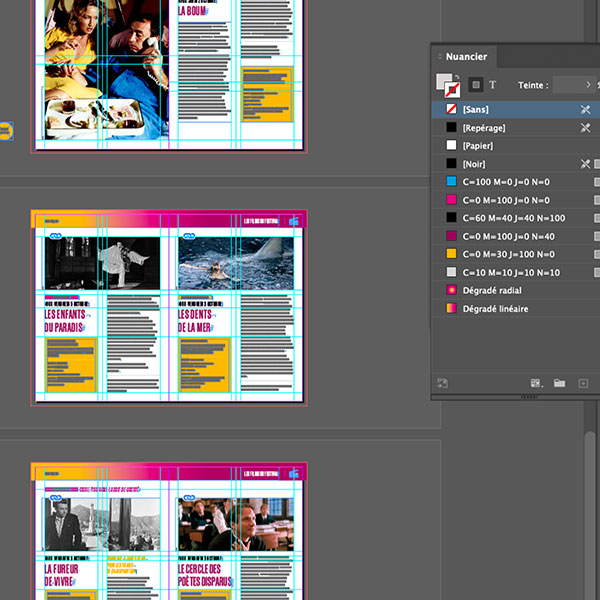Click gradient header bar of middle spread
This screenshot has height=600, width=600.
click(x=169, y=219)
